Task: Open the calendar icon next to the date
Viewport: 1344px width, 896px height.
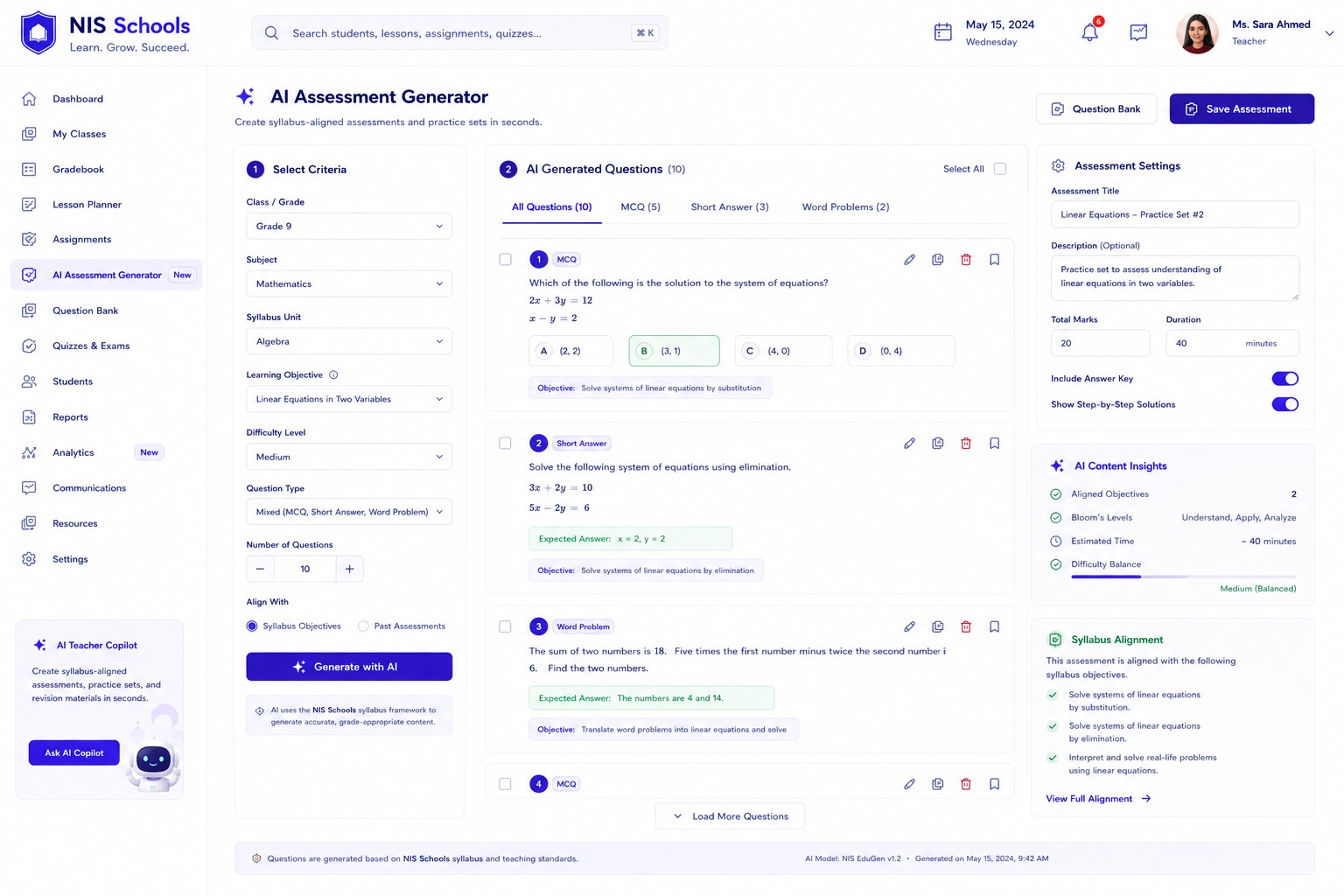Action: [942, 32]
